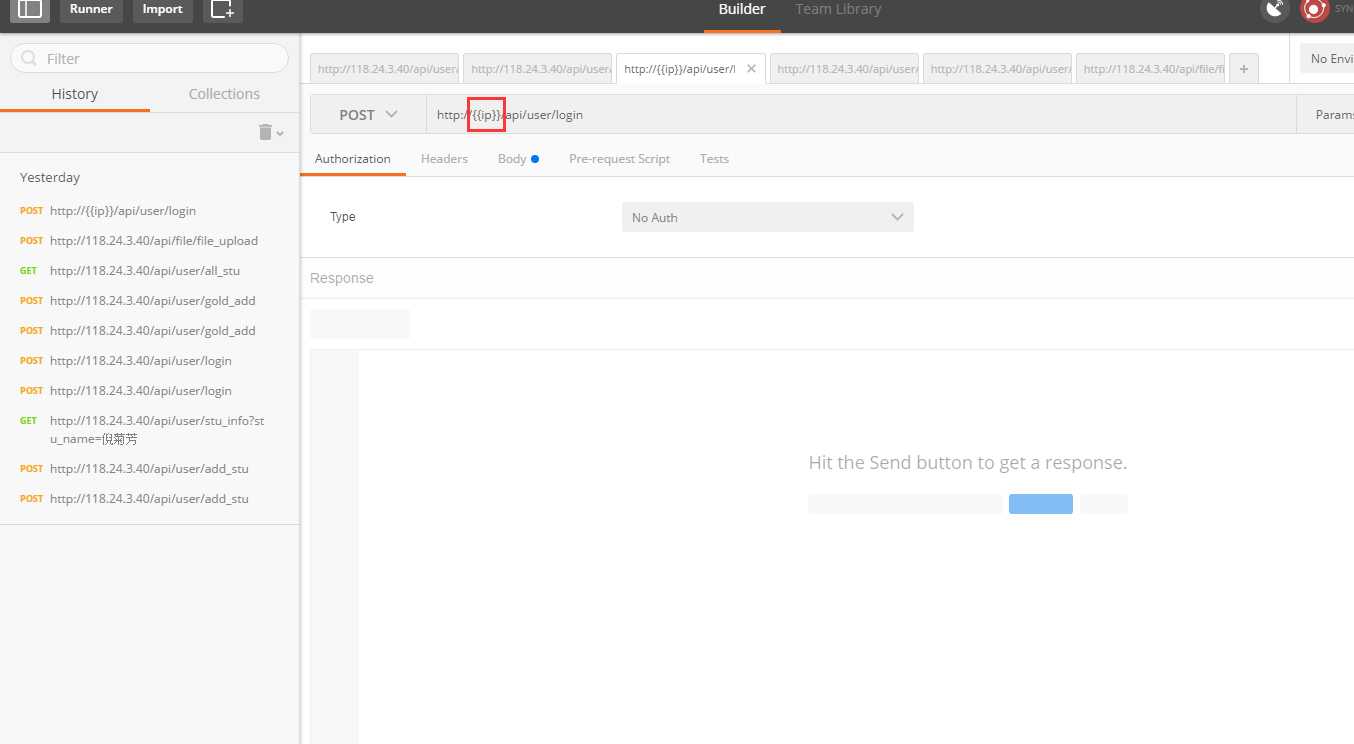Select the first request tab on the left
The width and height of the screenshot is (1354, 744).
coord(384,69)
